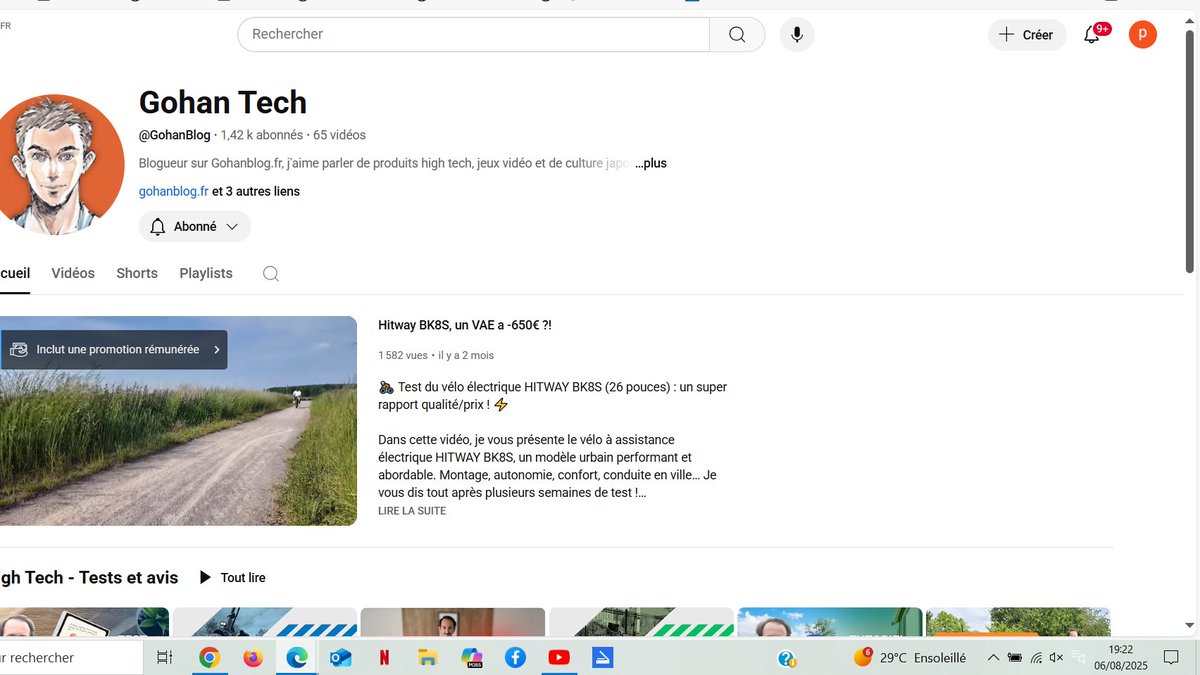Check the battery status icon
The width and height of the screenshot is (1200, 675).
1015,658
